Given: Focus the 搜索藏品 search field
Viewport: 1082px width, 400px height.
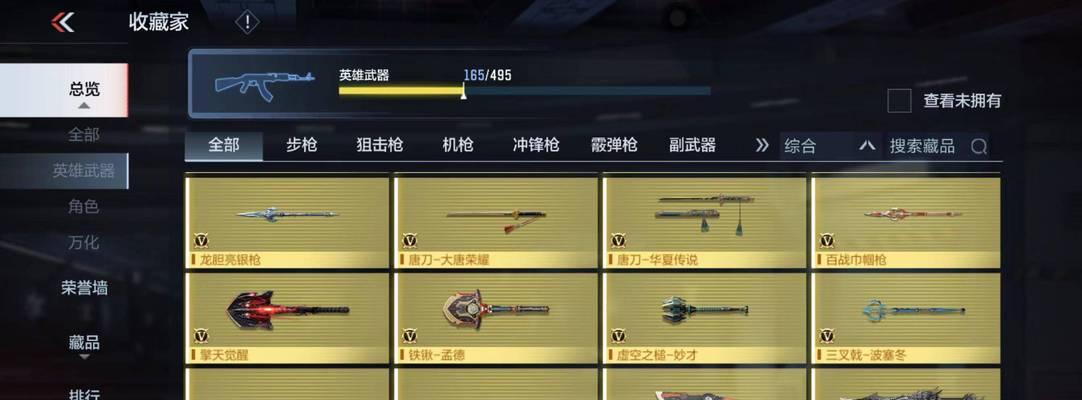Looking at the screenshot, I should (922, 146).
